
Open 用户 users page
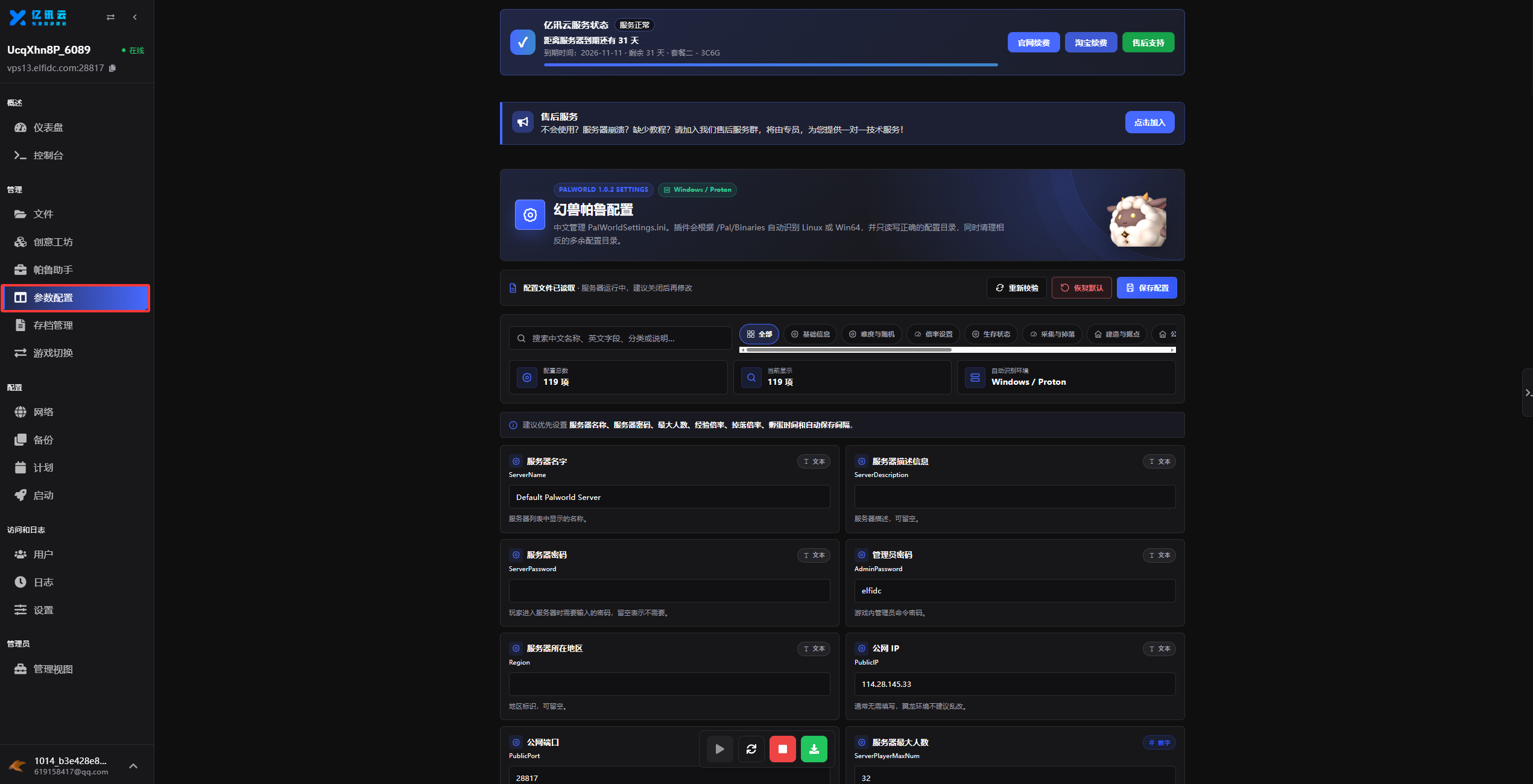point(75,554)
